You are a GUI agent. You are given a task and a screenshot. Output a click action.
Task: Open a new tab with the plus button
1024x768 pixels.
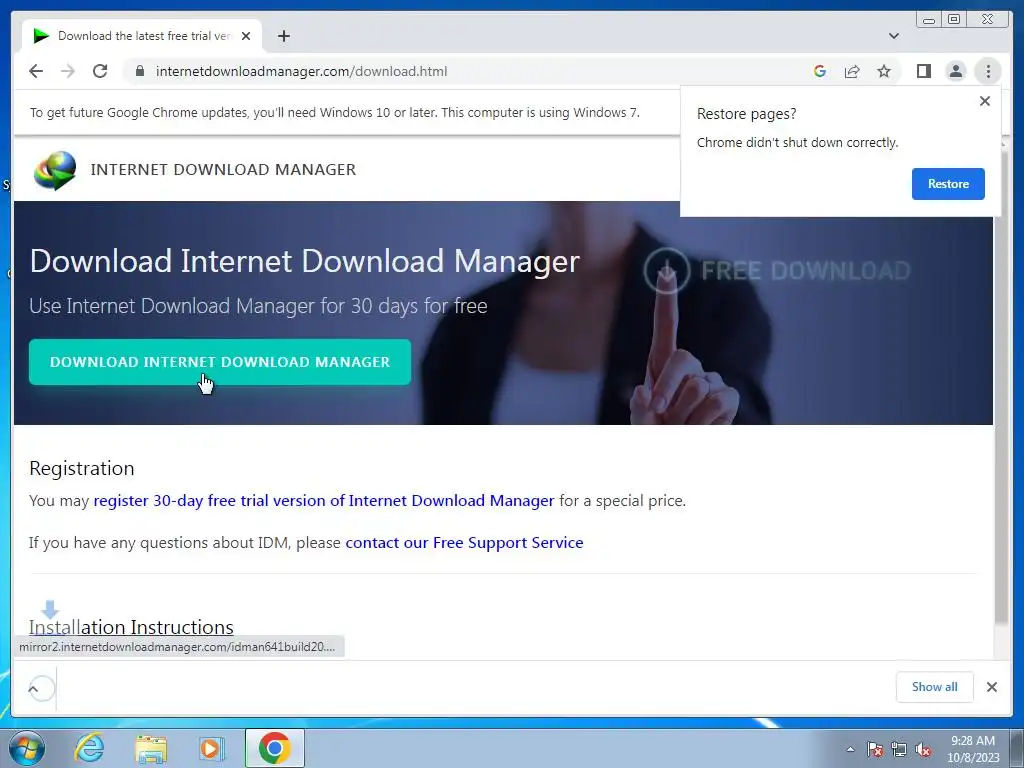click(283, 36)
